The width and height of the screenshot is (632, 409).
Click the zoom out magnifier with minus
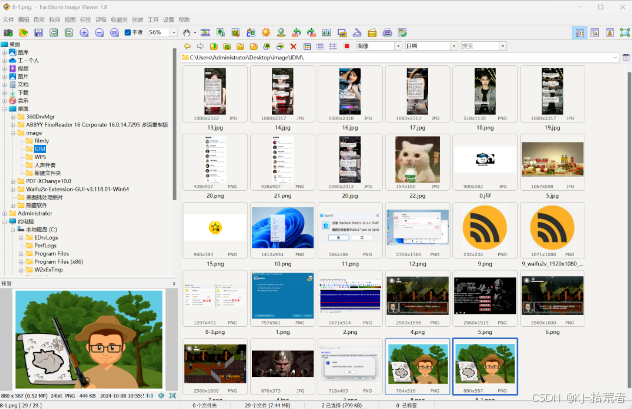click(x=99, y=33)
